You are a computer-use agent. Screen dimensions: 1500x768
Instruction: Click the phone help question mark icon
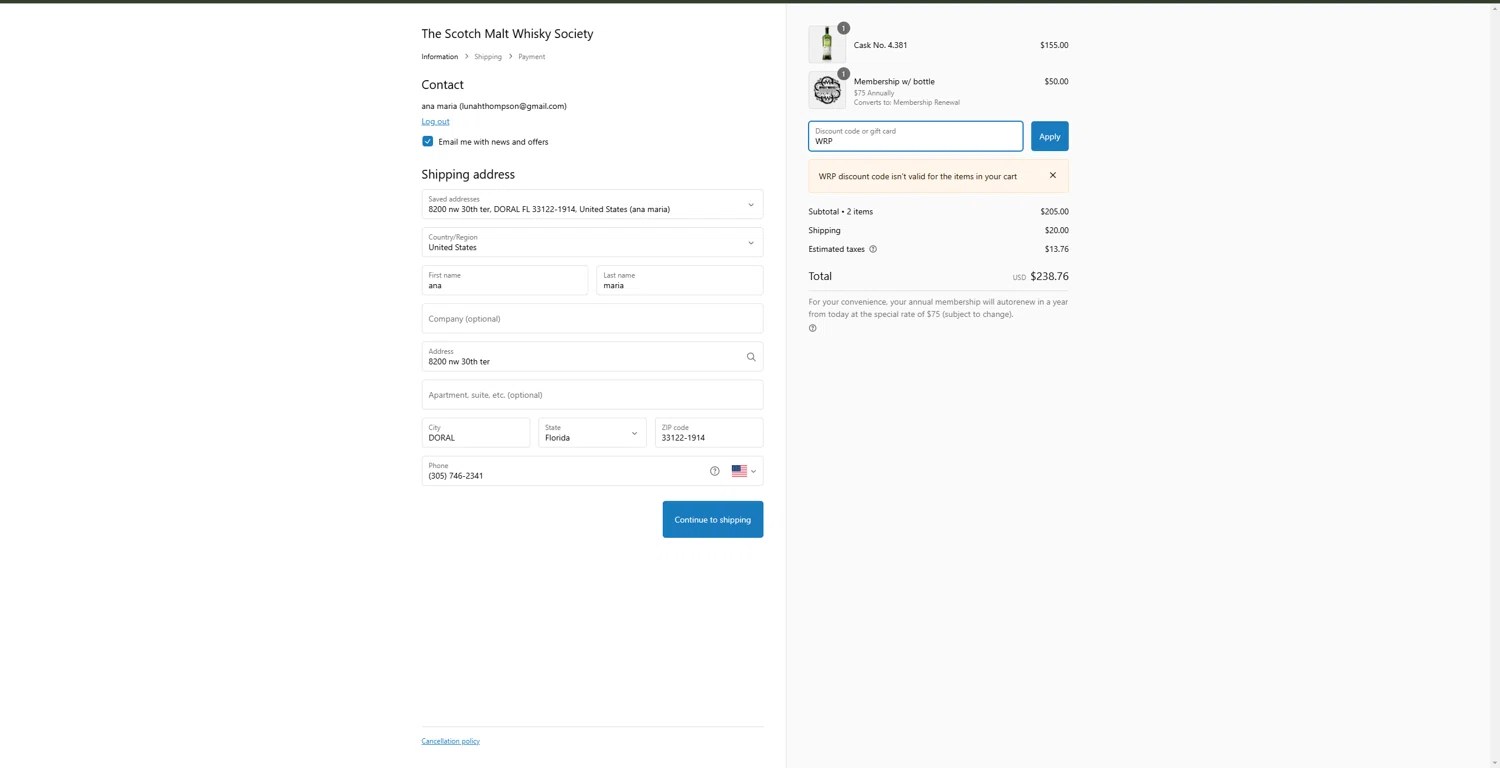[715, 471]
